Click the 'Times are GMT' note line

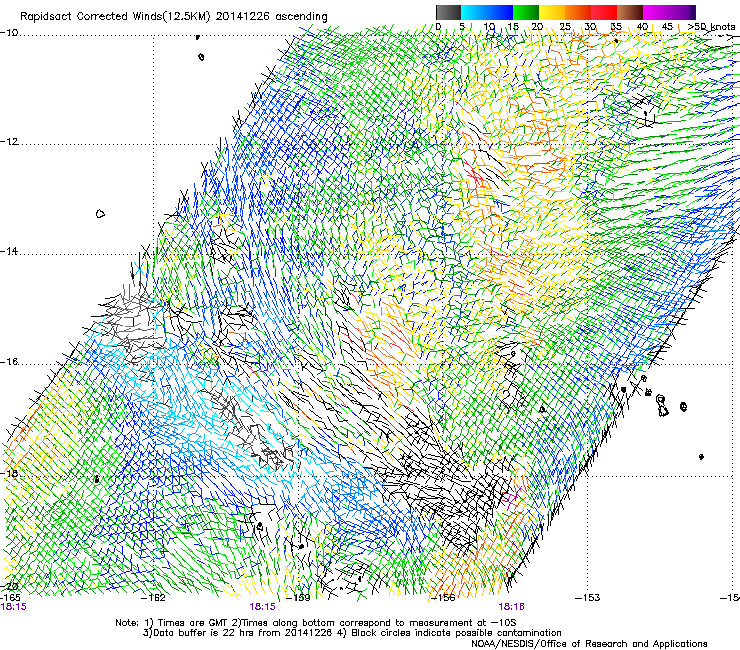click(316, 623)
